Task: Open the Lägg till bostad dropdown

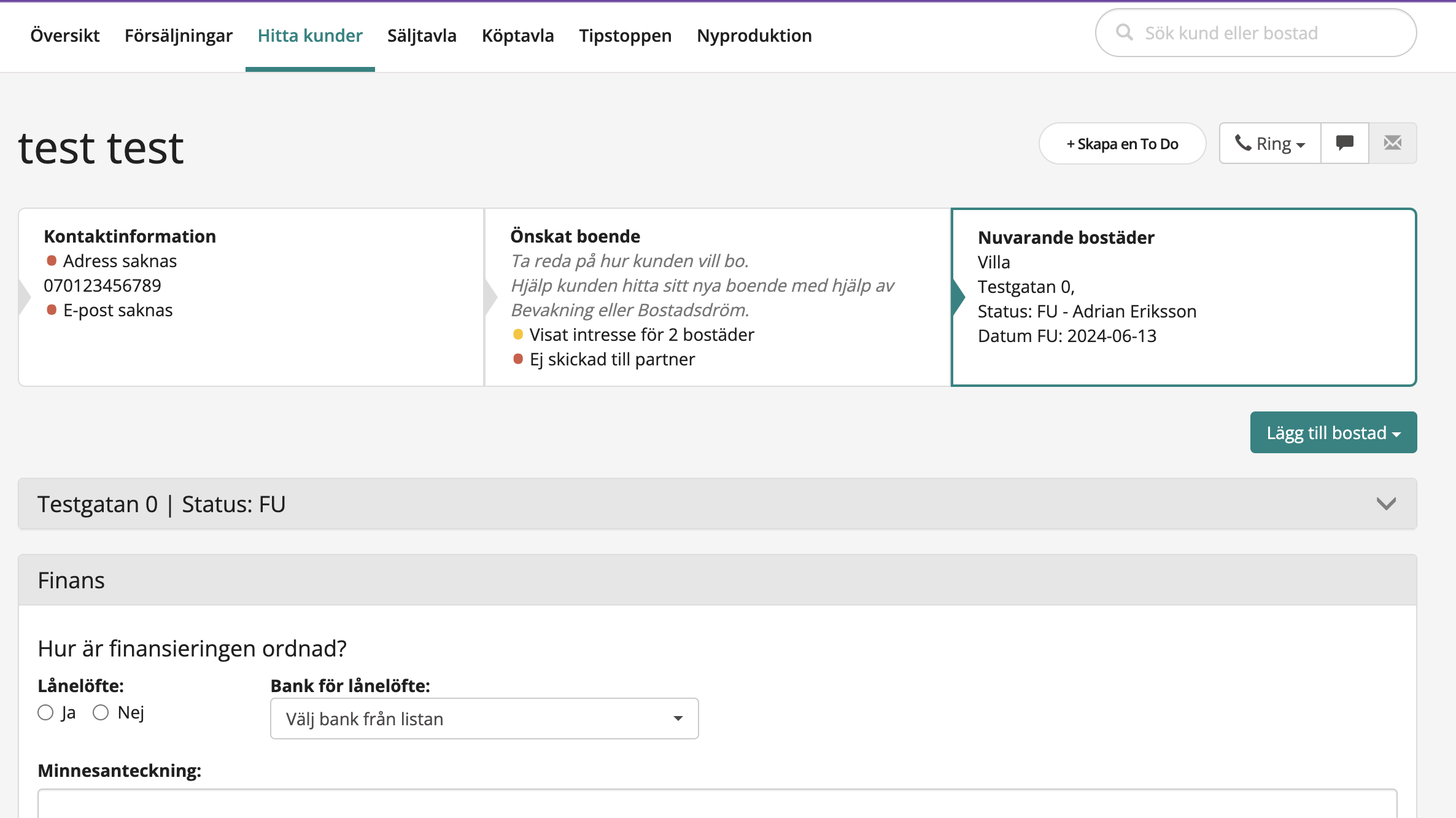Action: pos(1333,432)
